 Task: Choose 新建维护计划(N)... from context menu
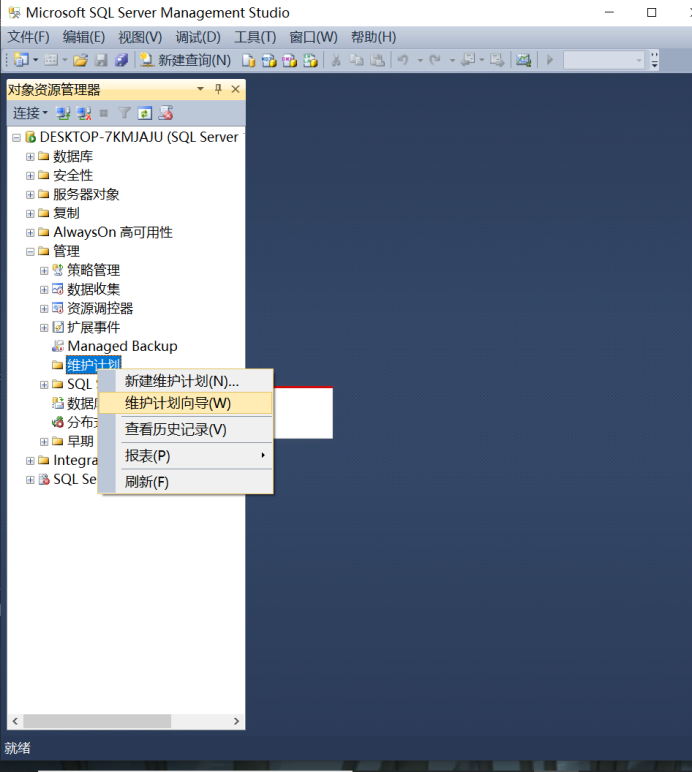(x=186, y=381)
